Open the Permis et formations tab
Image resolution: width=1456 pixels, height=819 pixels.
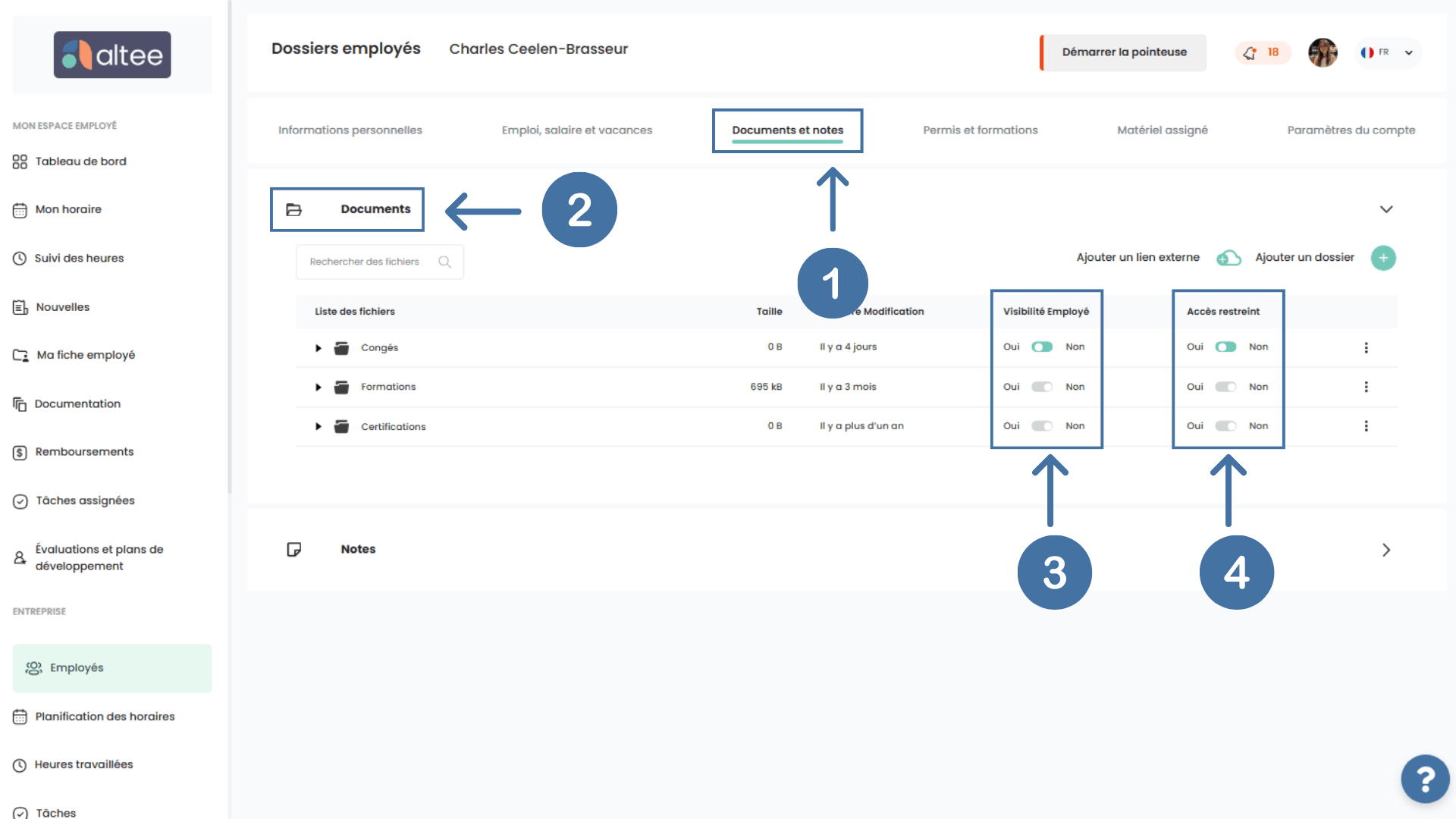[981, 130]
